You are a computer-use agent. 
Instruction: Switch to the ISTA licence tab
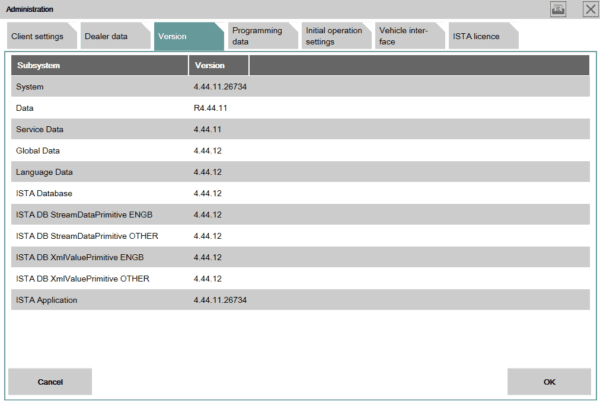(483, 36)
